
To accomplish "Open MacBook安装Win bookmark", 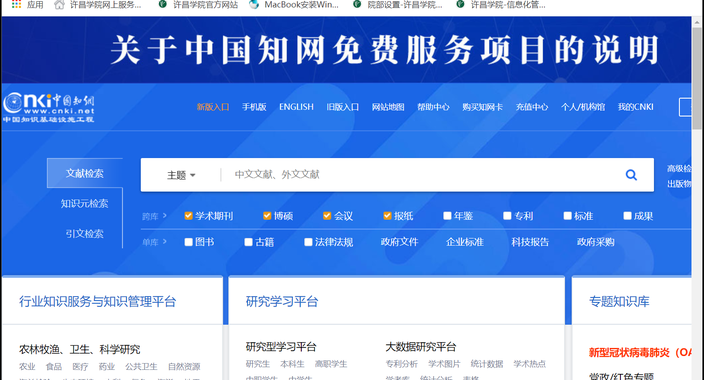I will point(294,5).
